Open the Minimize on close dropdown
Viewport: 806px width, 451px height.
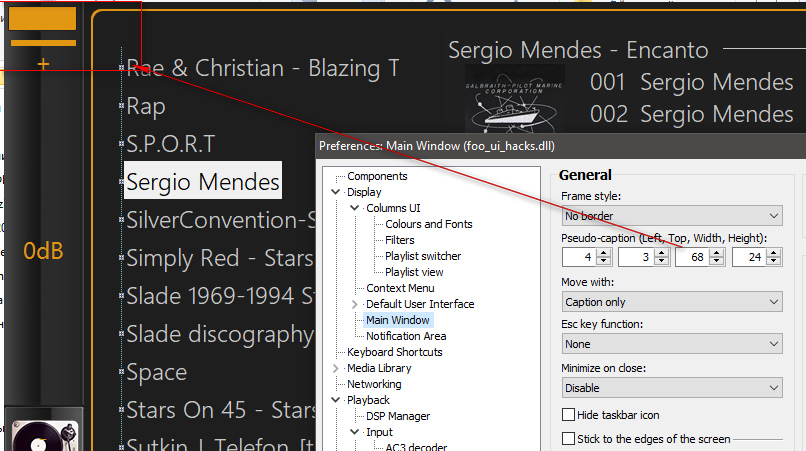click(x=671, y=388)
